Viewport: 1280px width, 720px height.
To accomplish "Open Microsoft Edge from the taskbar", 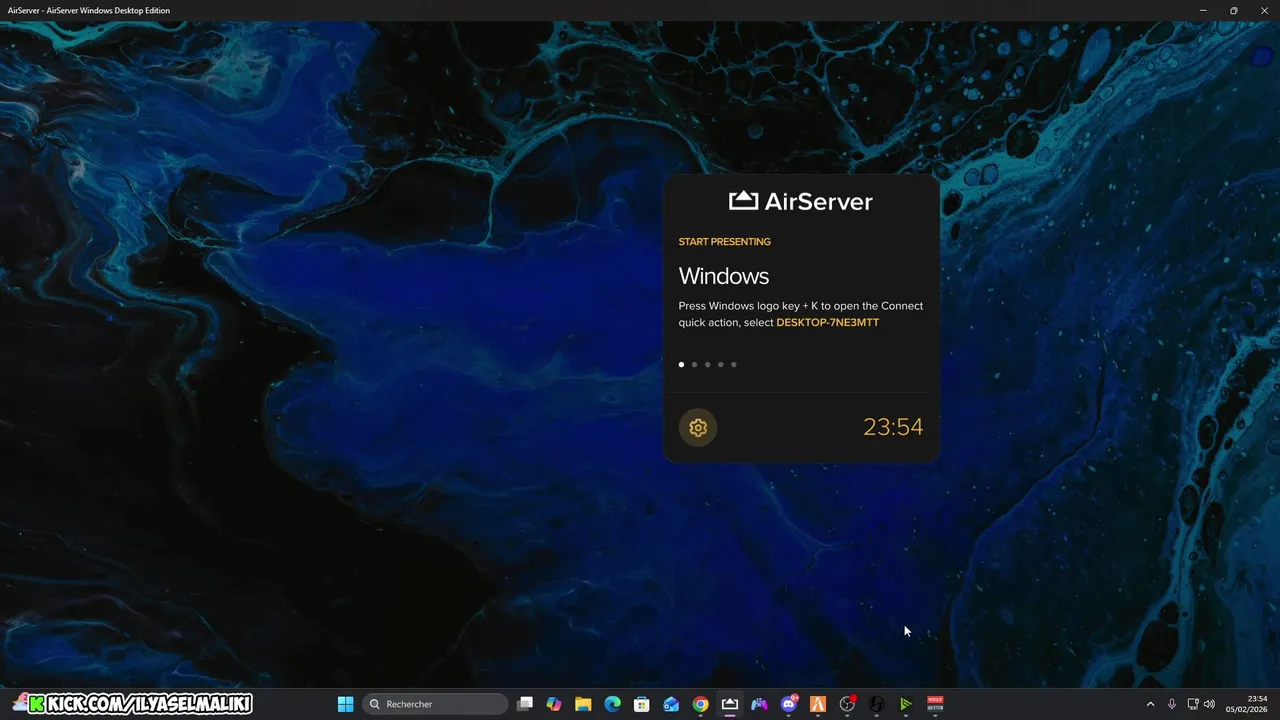I will (x=613, y=704).
